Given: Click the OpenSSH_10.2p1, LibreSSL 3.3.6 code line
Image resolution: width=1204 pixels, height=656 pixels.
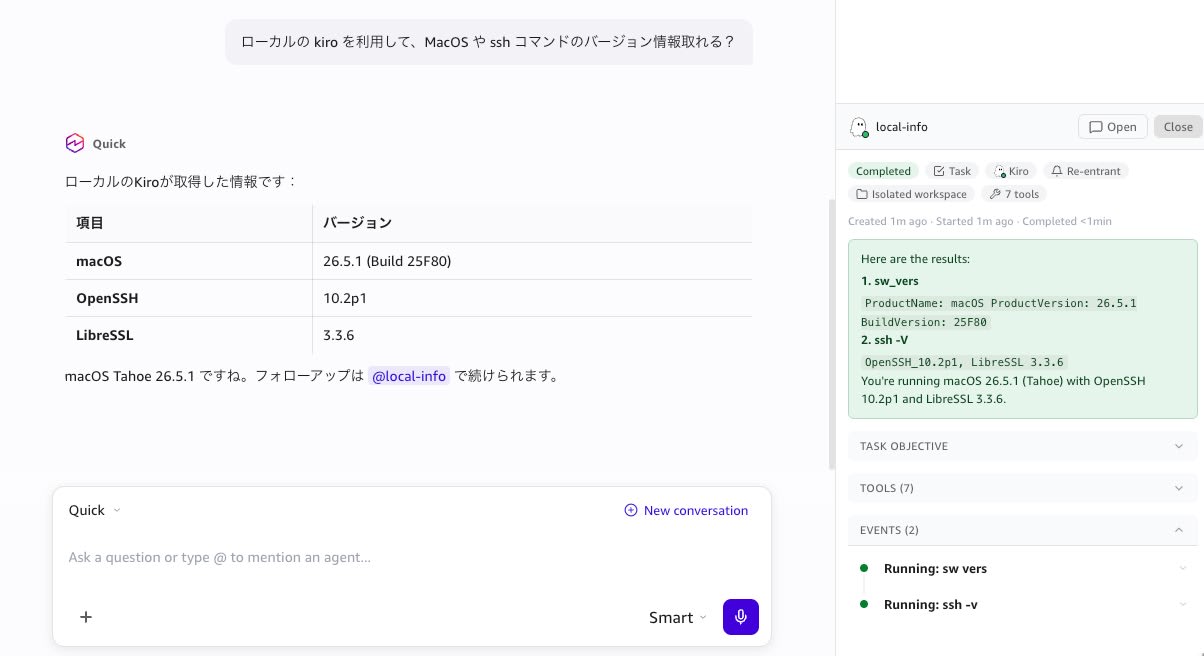Looking at the screenshot, I should pos(964,362).
